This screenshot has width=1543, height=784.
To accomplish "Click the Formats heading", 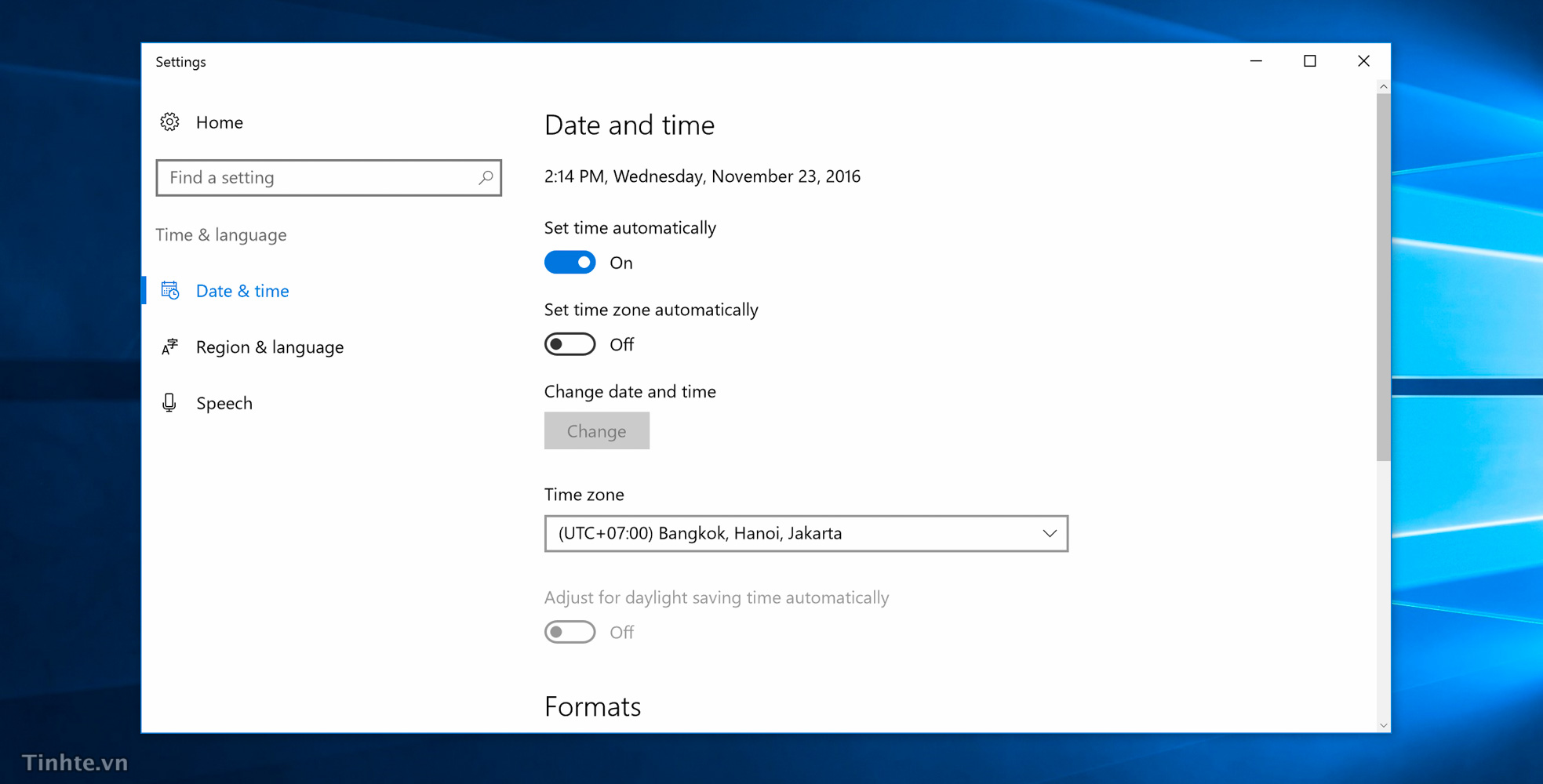I will coord(593,706).
